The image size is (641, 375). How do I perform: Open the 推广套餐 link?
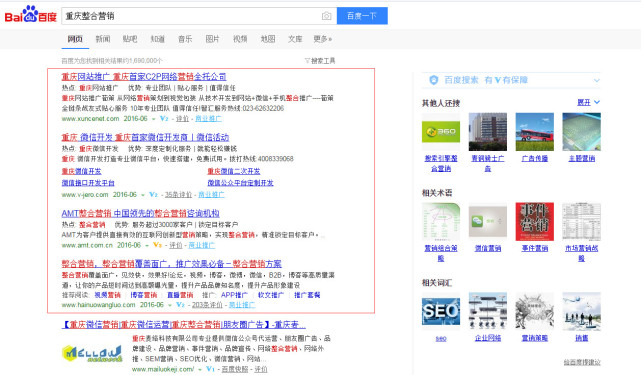[307, 295]
